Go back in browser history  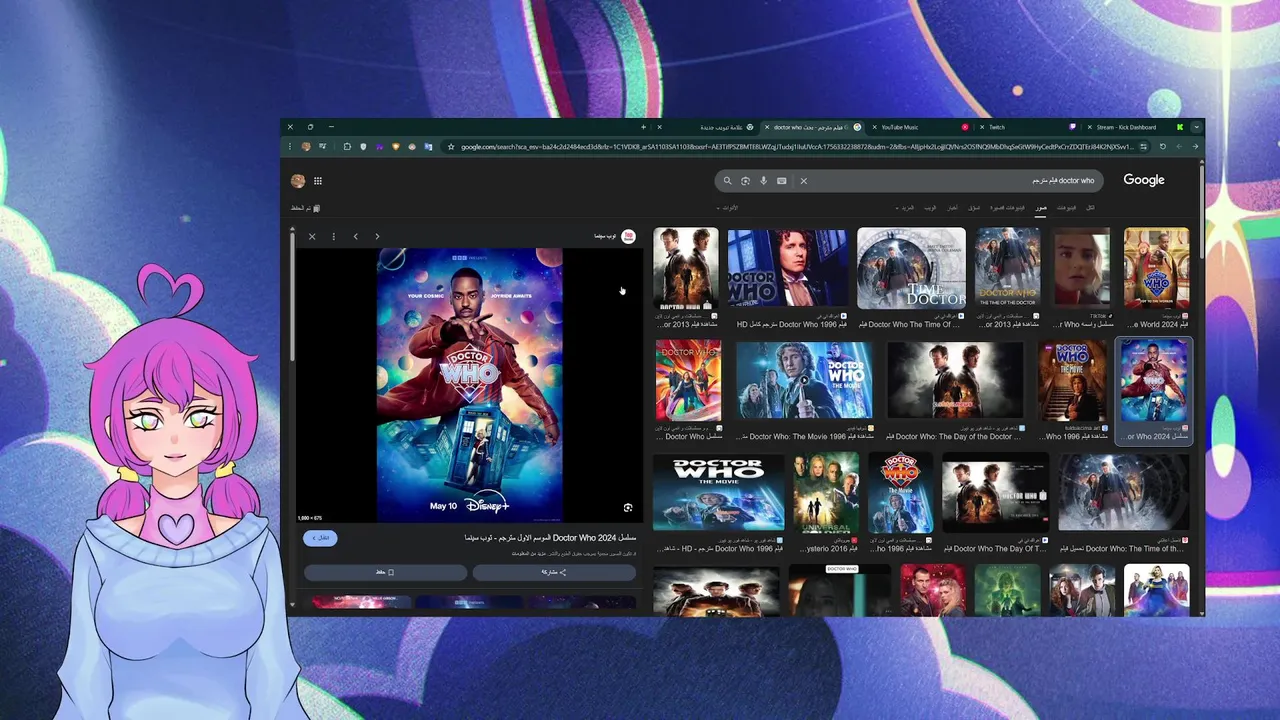[x=1195, y=147]
